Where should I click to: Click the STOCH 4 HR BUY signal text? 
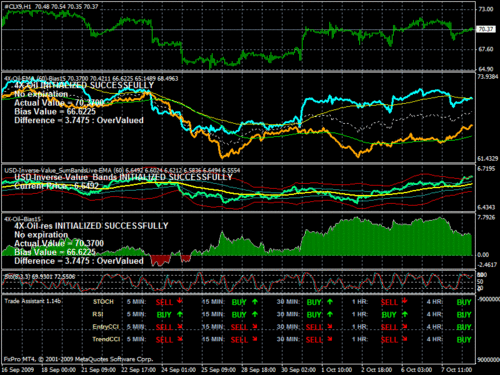pos(464,302)
